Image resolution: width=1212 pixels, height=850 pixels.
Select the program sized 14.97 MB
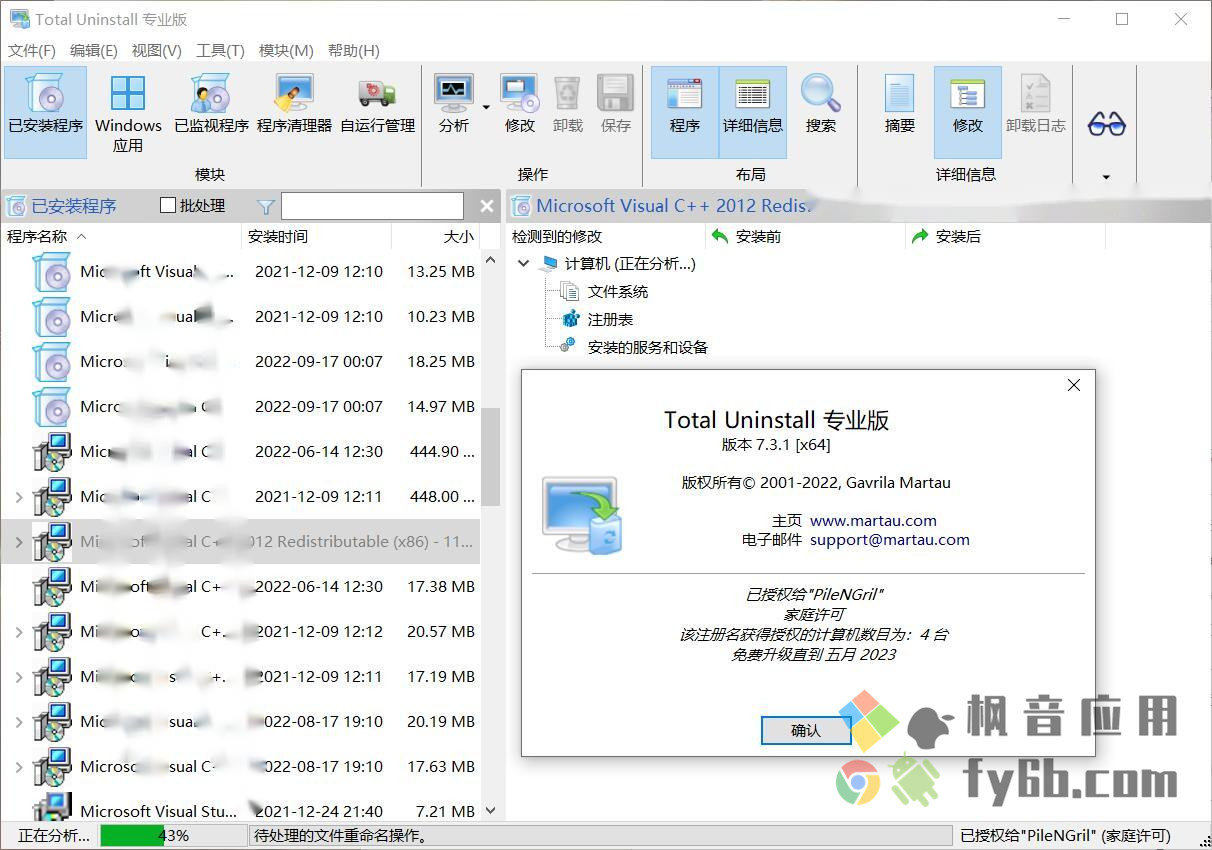pos(240,406)
